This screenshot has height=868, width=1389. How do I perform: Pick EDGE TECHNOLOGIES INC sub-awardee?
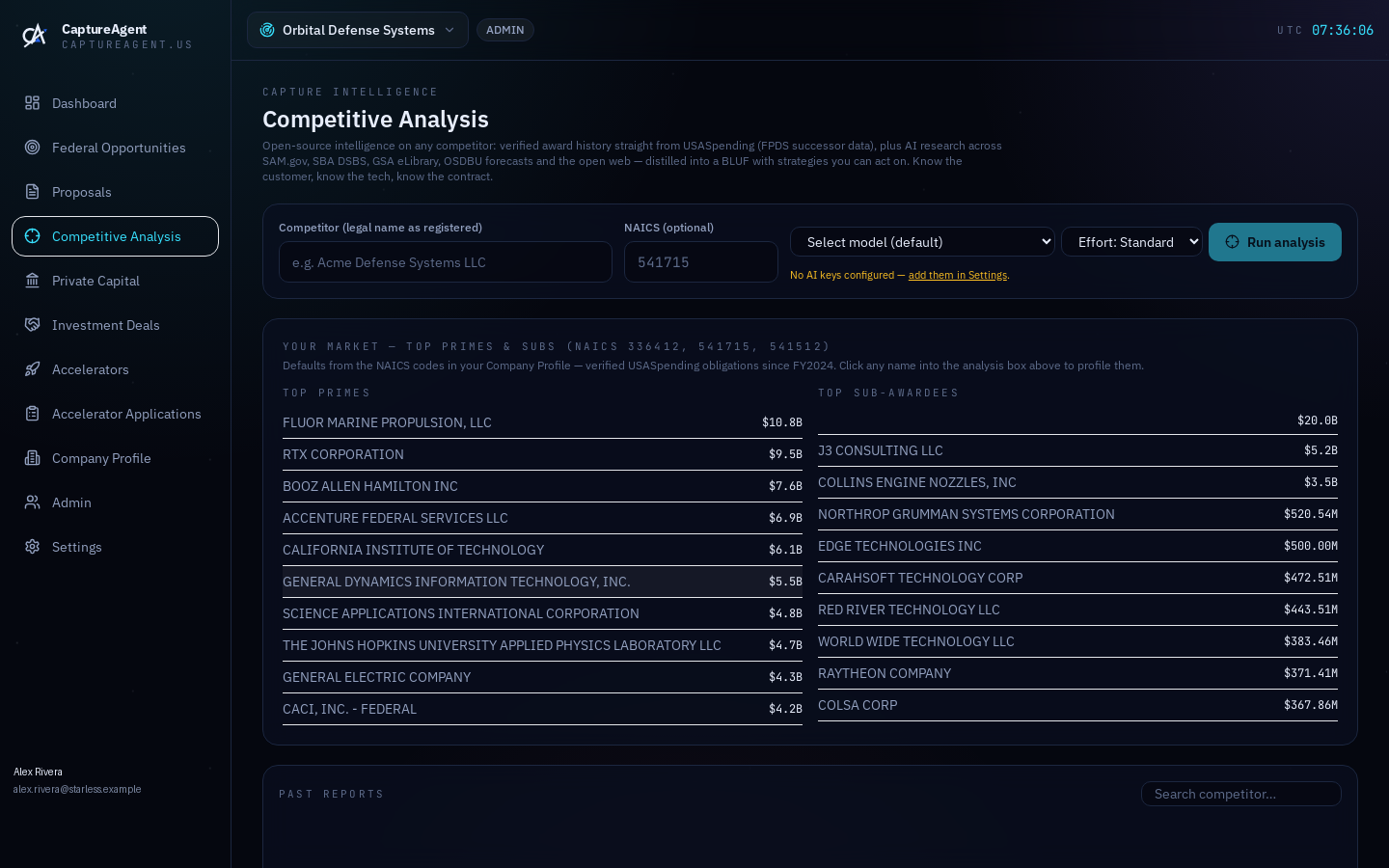point(1077,546)
